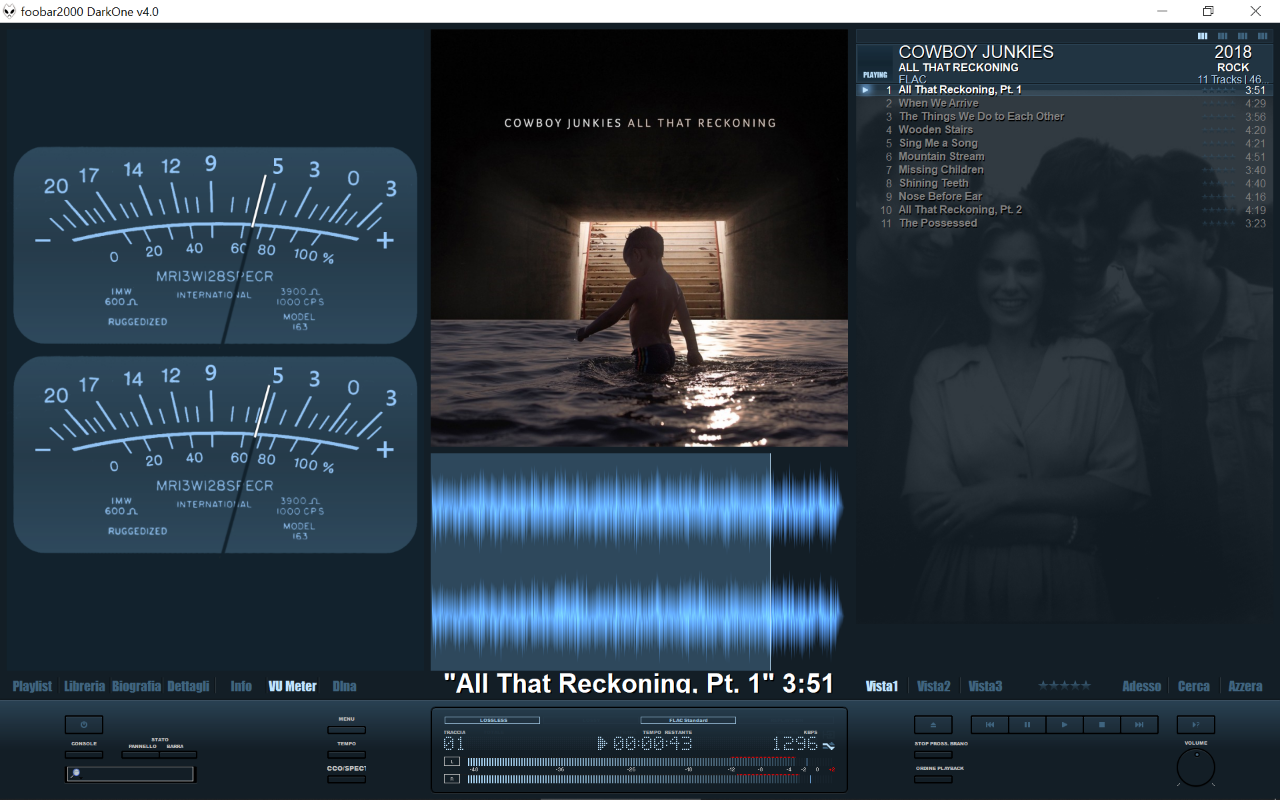Screen dimensions: 1280x800
Task: Click the eject button icon
Action: (x=933, y=725)
